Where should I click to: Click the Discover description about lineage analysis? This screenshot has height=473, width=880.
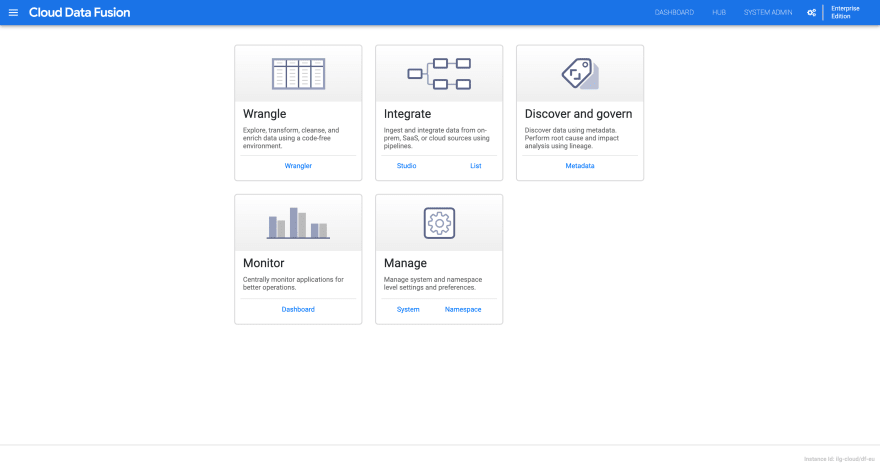[x=571, y=138]
